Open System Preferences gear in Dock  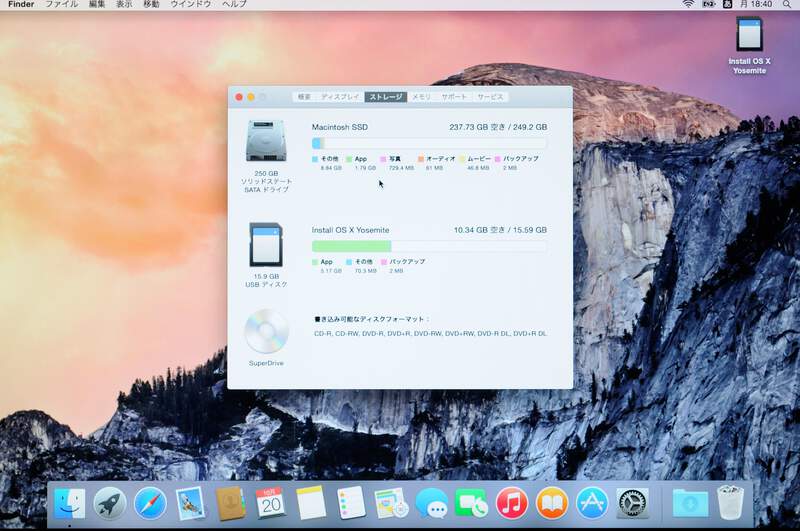(x=632, y=503)
